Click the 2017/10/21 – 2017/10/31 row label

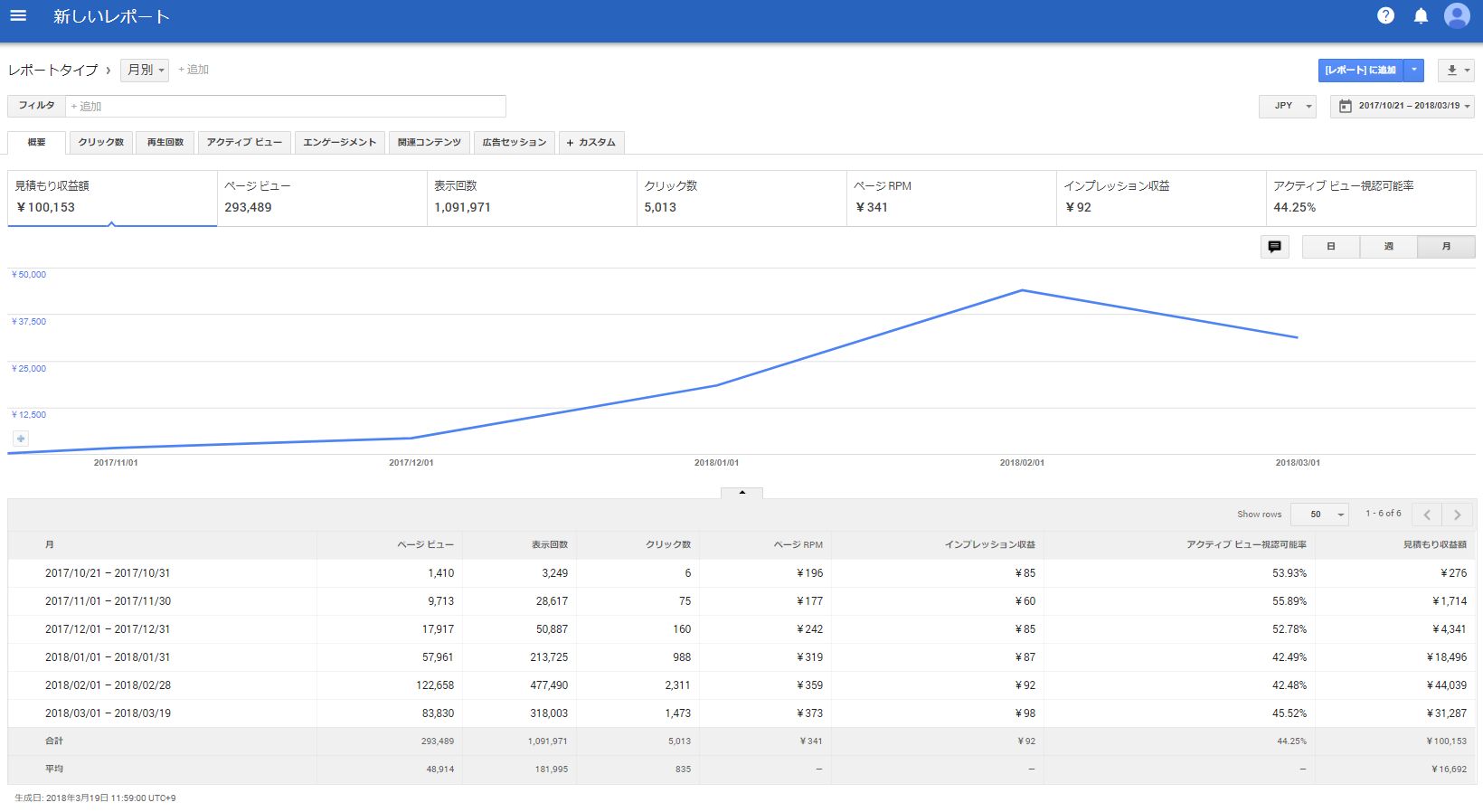click(108, 573)
